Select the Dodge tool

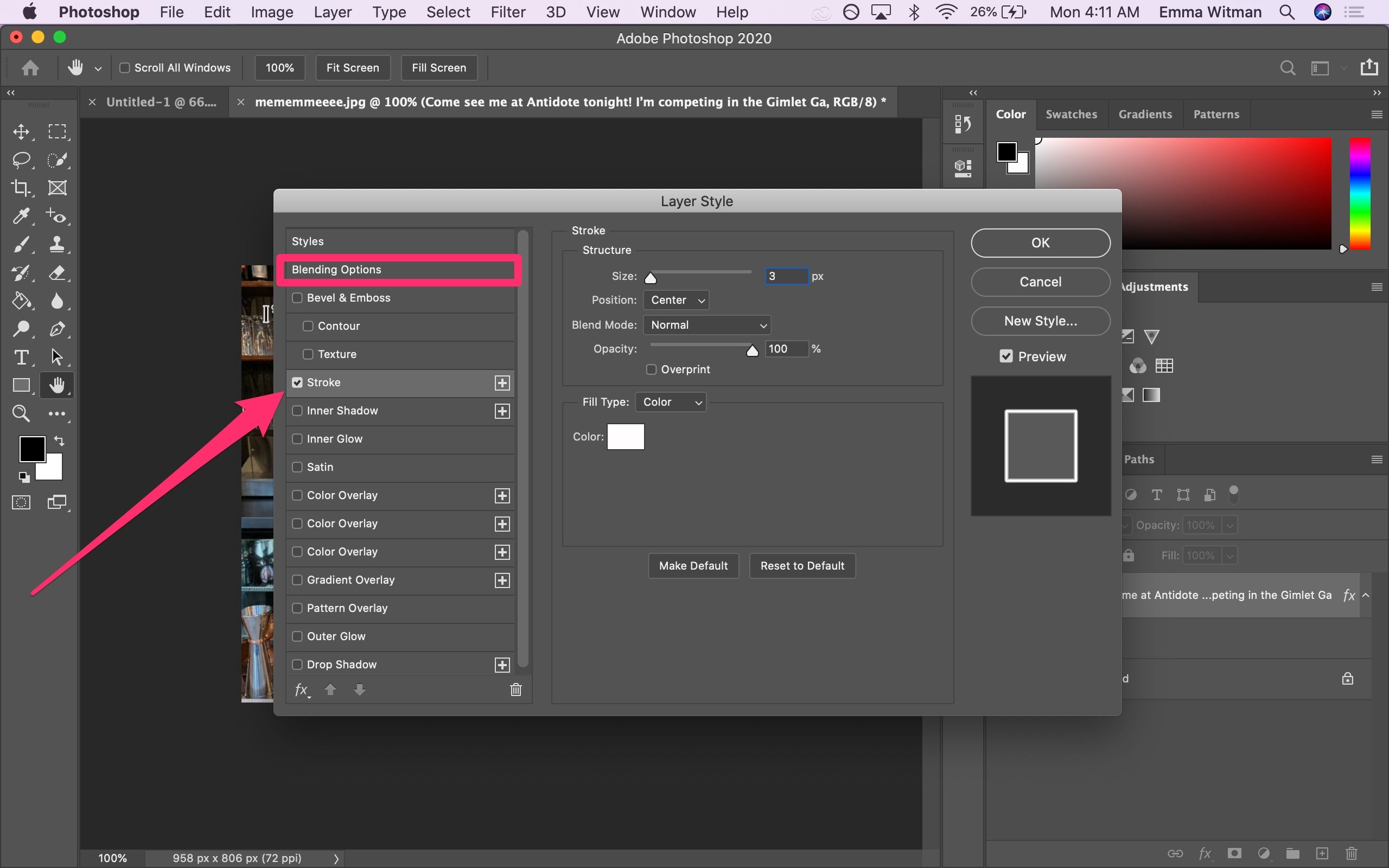point(21,329)
